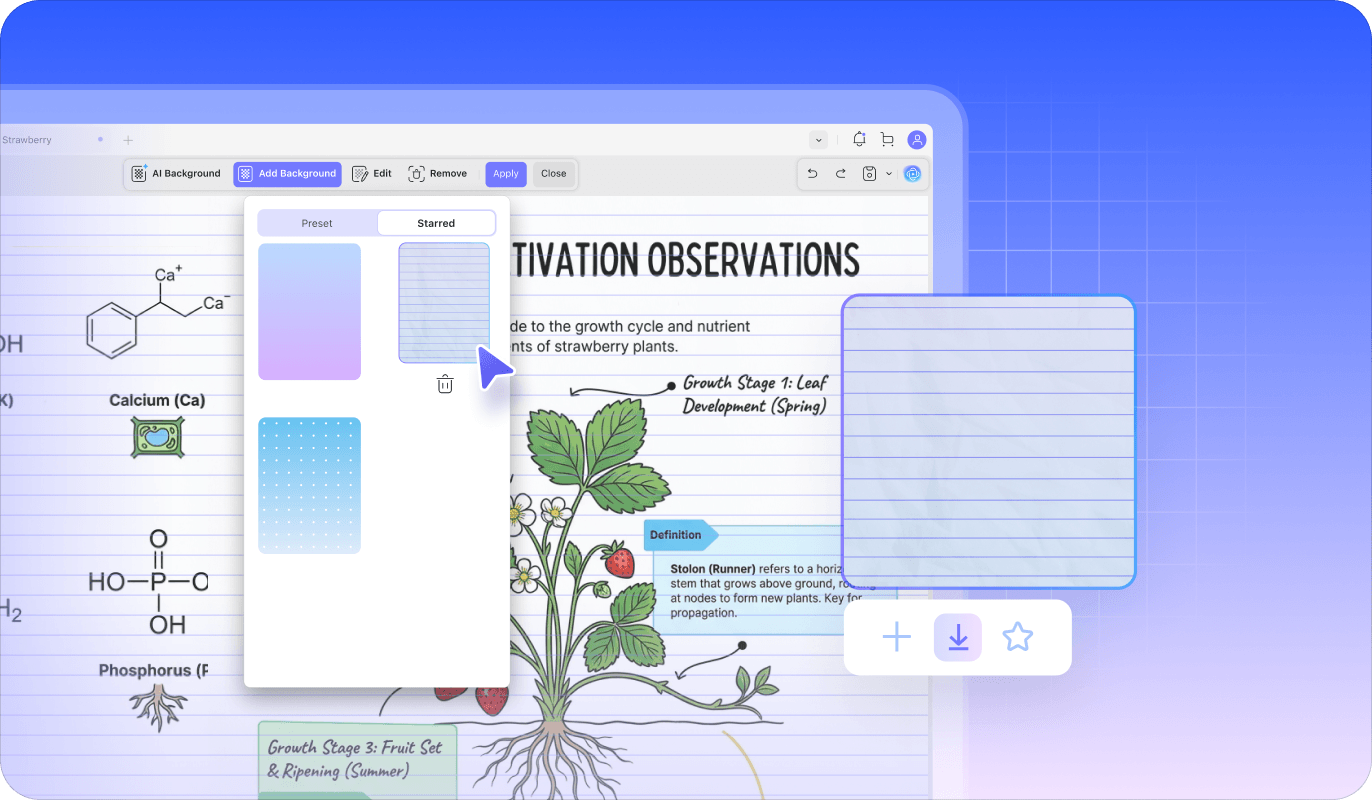Click the green cell illustration under Calcium
Viewport: 1372px width, 800px height.
pos(157,437)
